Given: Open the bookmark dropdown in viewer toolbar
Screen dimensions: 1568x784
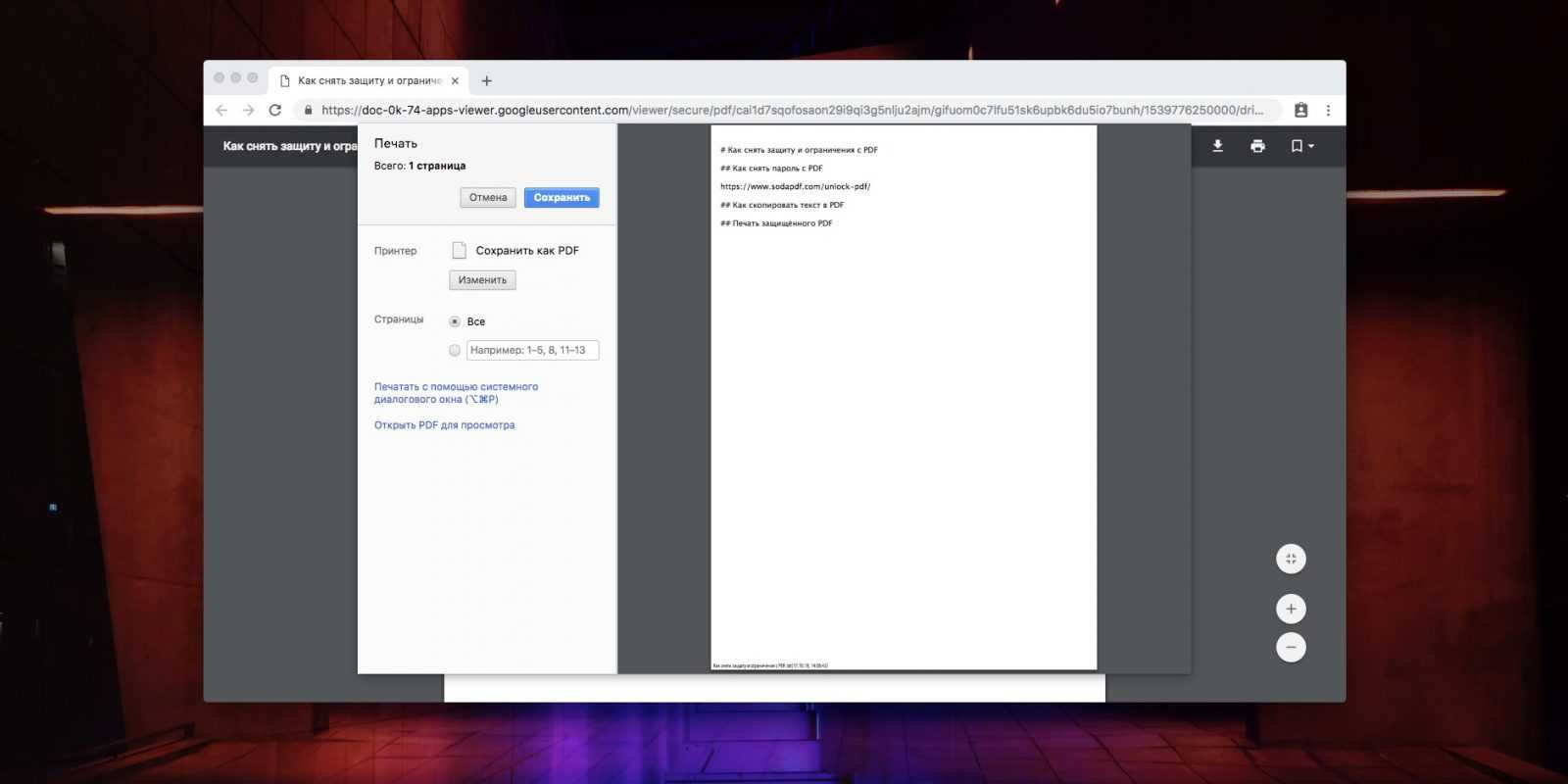Looking at the screenshot, I should pyautogui.click(x=1301, y=146).
